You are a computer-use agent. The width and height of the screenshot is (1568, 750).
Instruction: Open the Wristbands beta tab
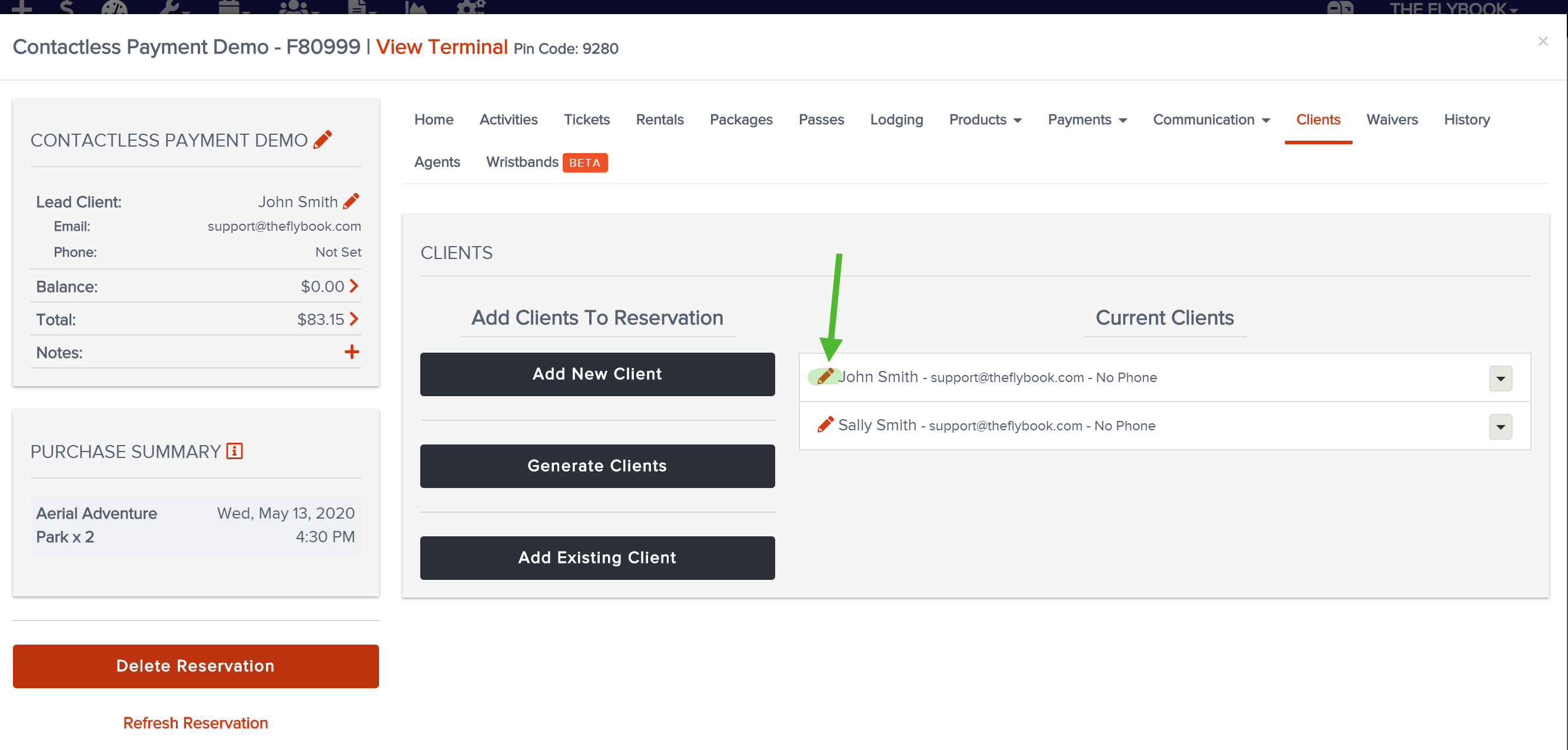pos(546,162)
